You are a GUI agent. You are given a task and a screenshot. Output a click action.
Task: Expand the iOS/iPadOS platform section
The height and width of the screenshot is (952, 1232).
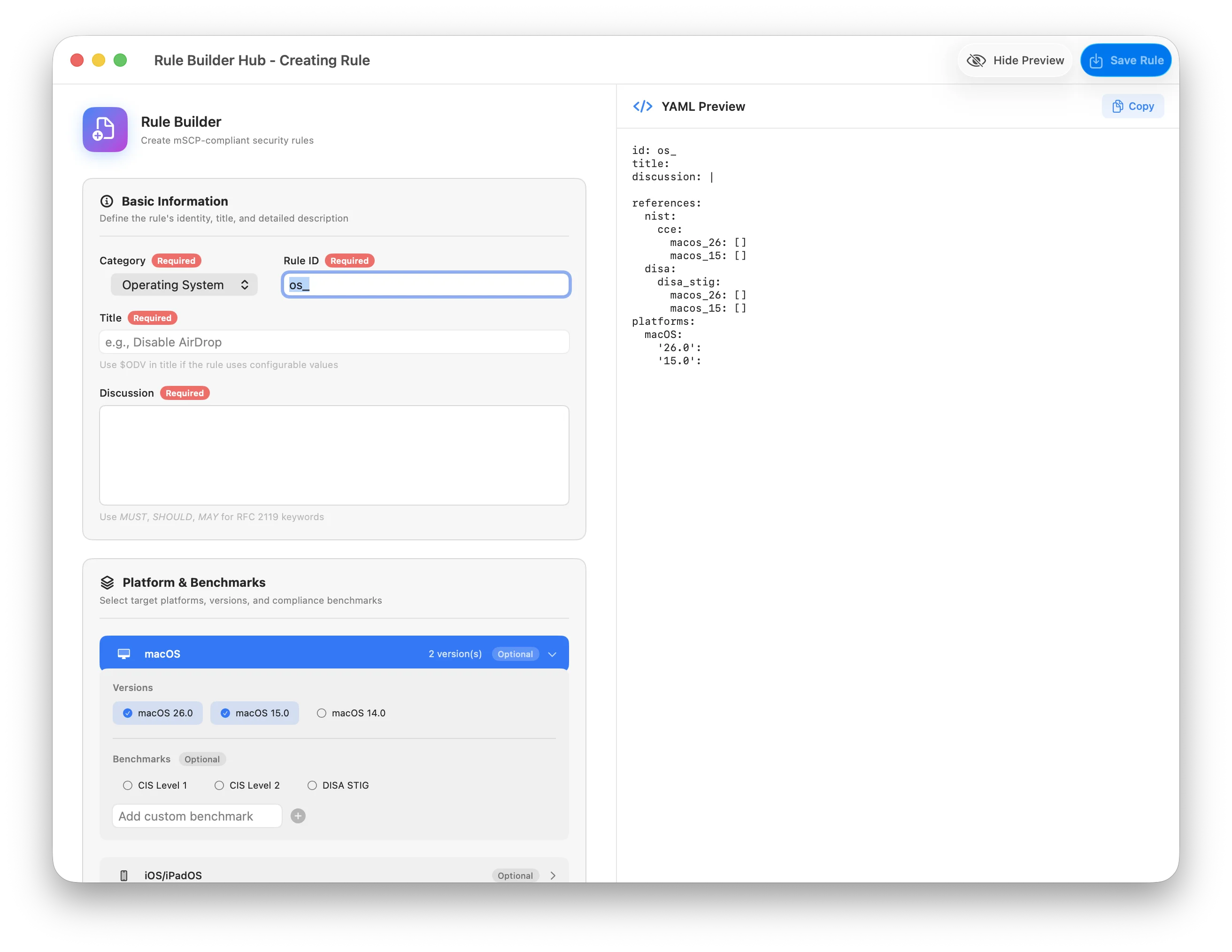tap(552, 875)
